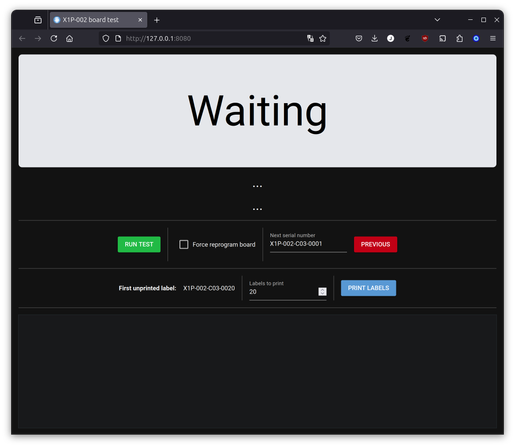
Task: Reload the page with refresh icon
Action: pos(54,39)
